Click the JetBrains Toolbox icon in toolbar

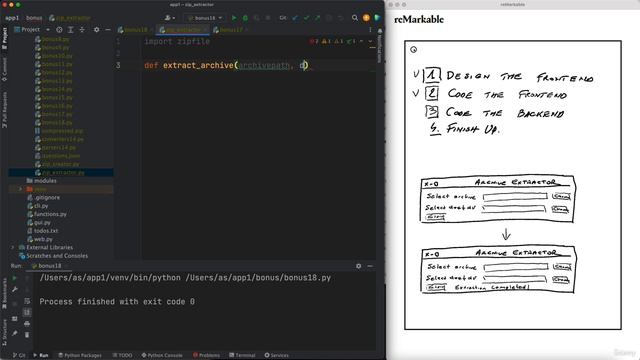(377, 18)
